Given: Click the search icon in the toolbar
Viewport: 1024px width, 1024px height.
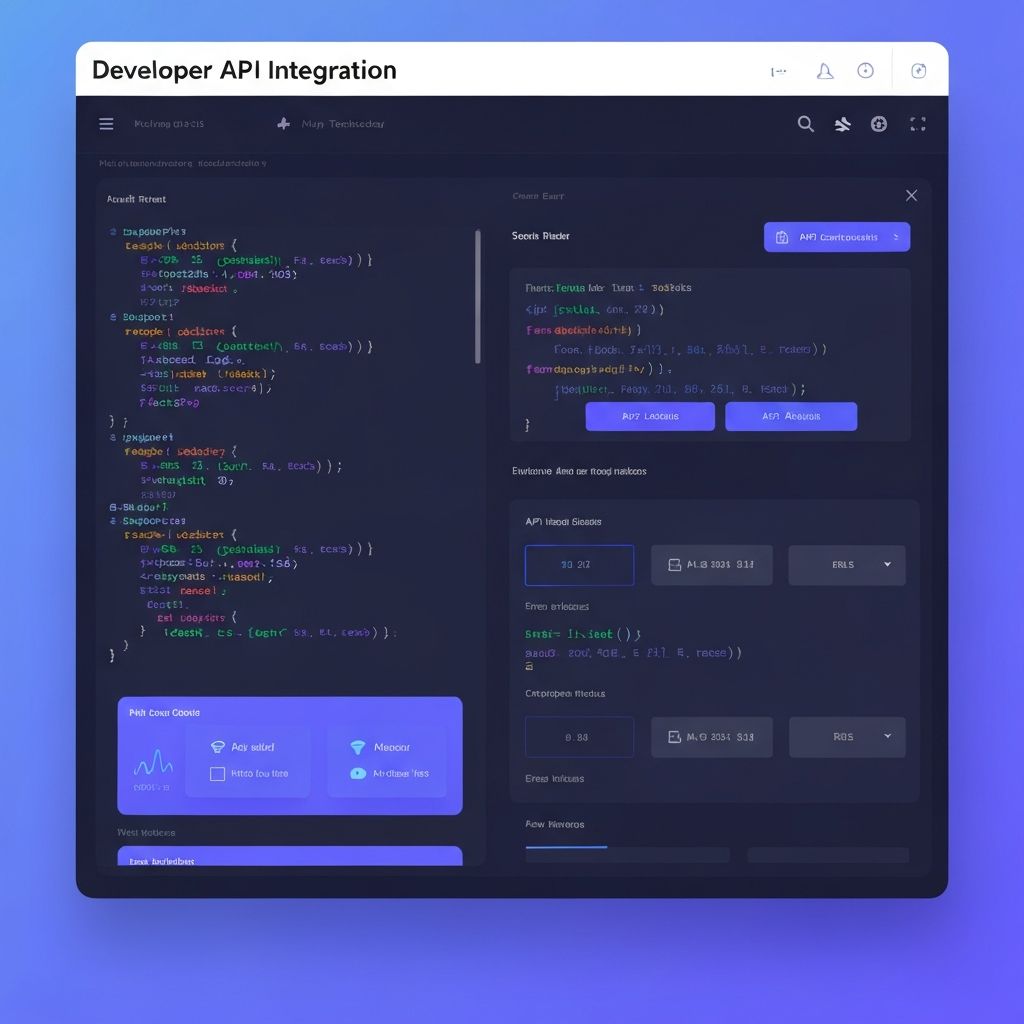Looking at the screenshot, I should 806,123.
